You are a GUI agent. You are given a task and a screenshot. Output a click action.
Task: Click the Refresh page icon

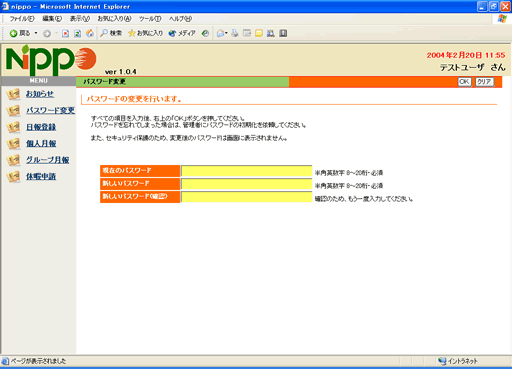click(77, 33)
